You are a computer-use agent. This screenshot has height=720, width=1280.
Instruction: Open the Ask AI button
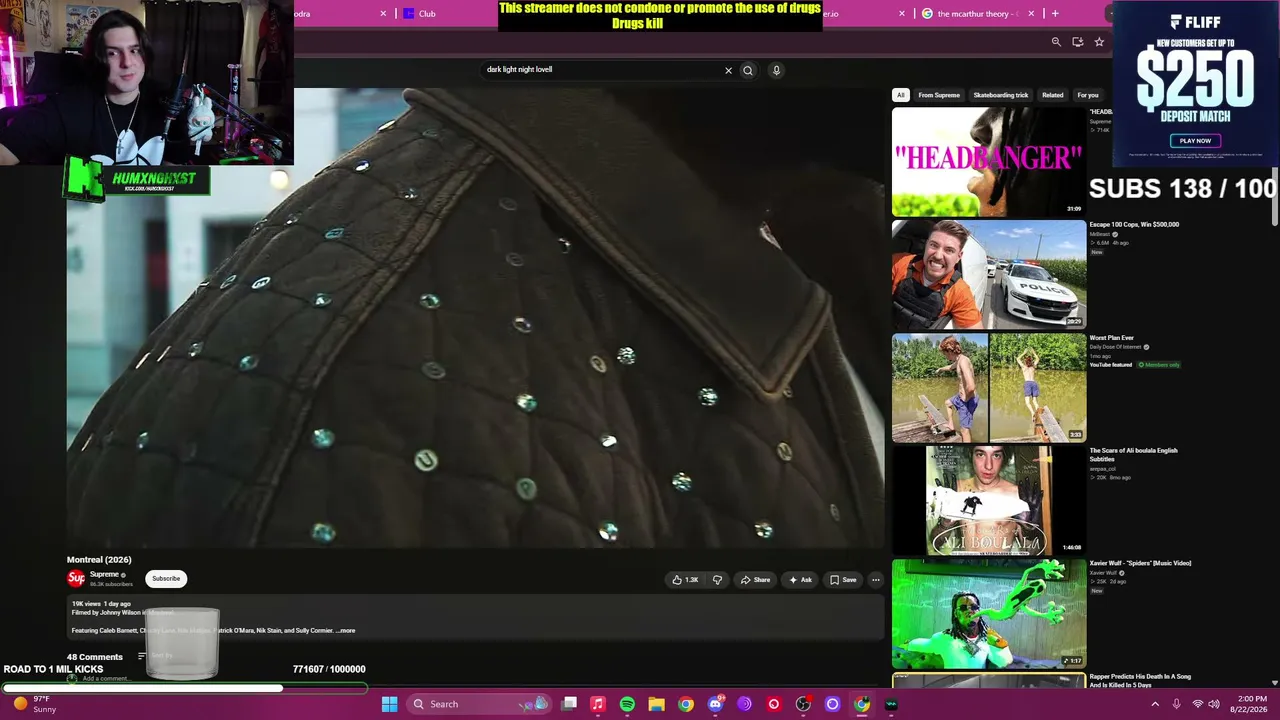pyautogui.click(x=800, y=580)
